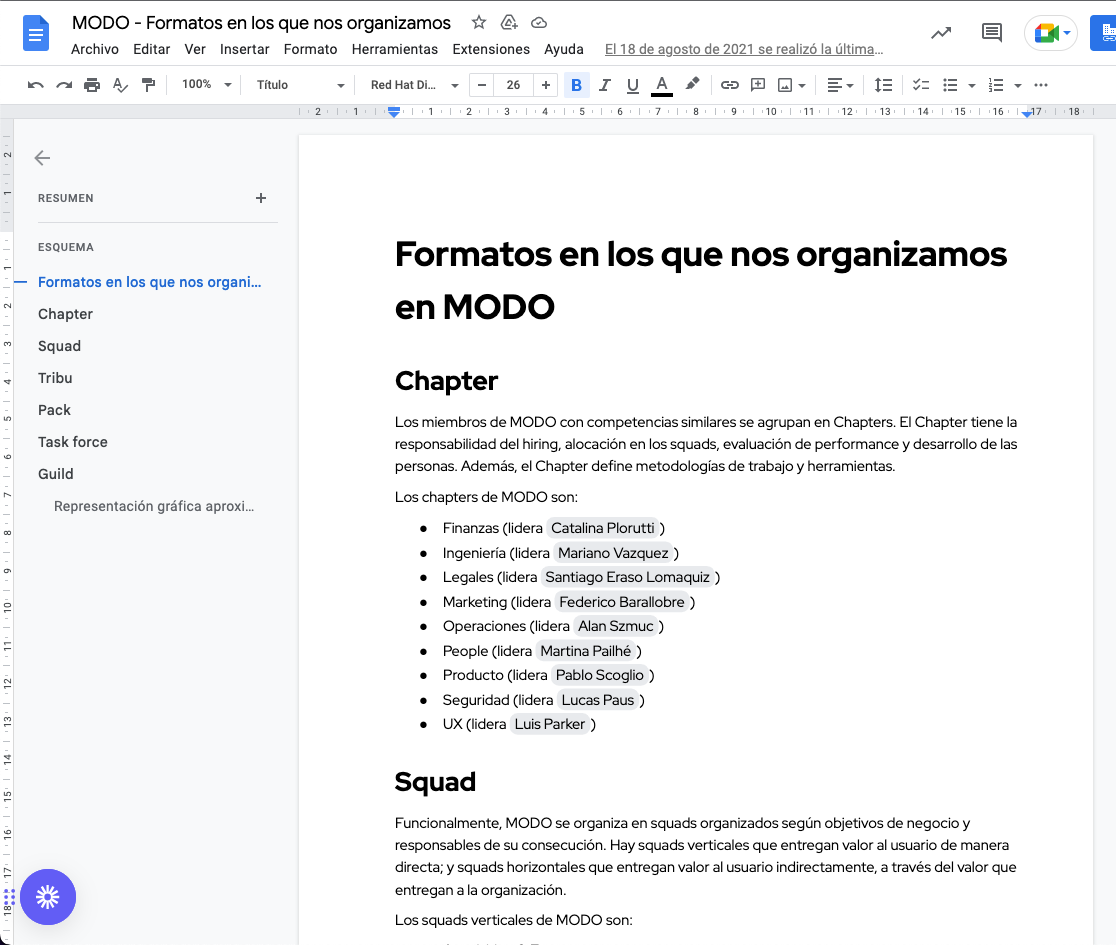Add a summary with plus icon
The height and width of the screenshot is (945, 1116).
(260, 198)
